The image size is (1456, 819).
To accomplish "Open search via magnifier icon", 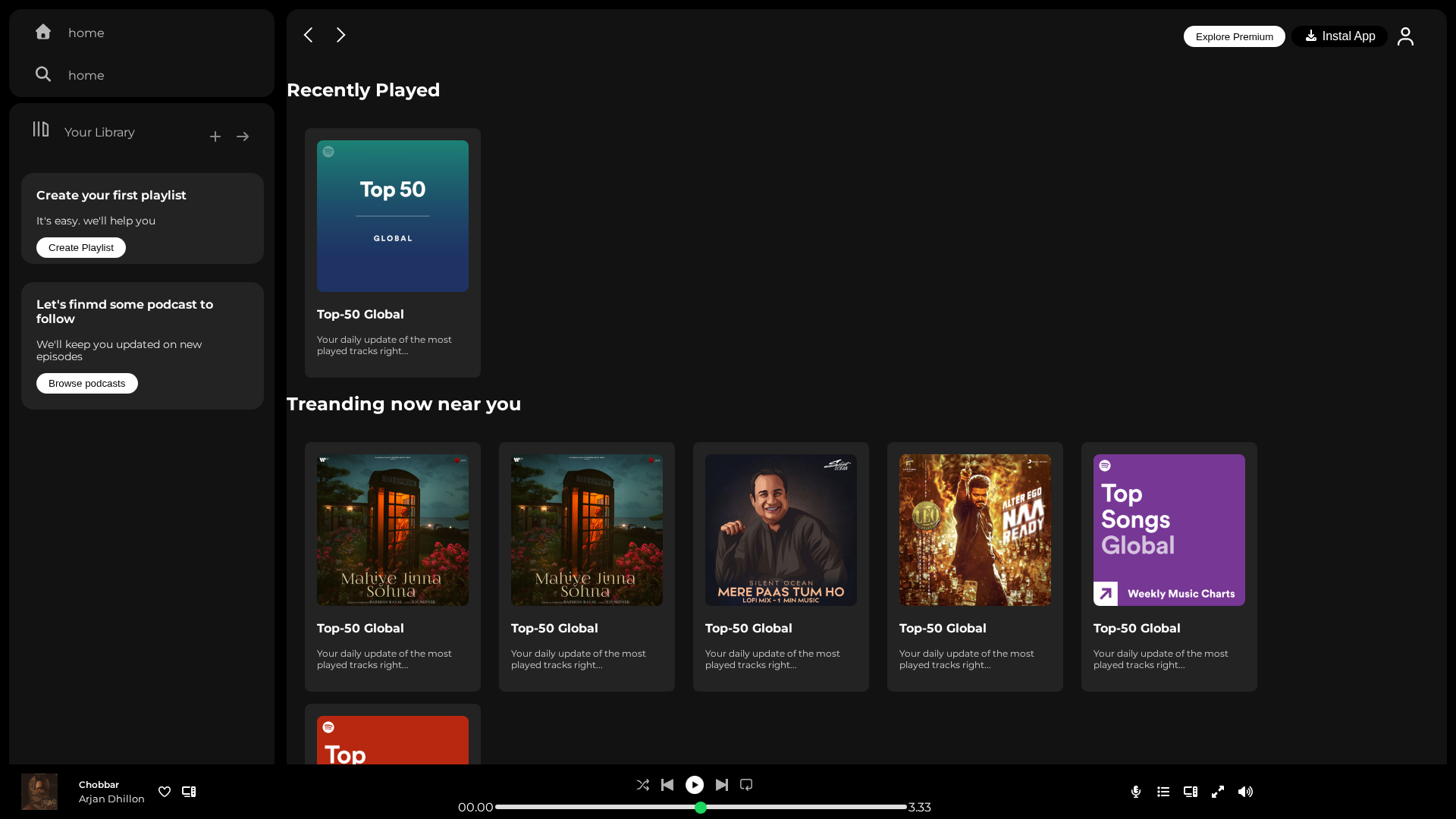I will click(x=43, y=74).
